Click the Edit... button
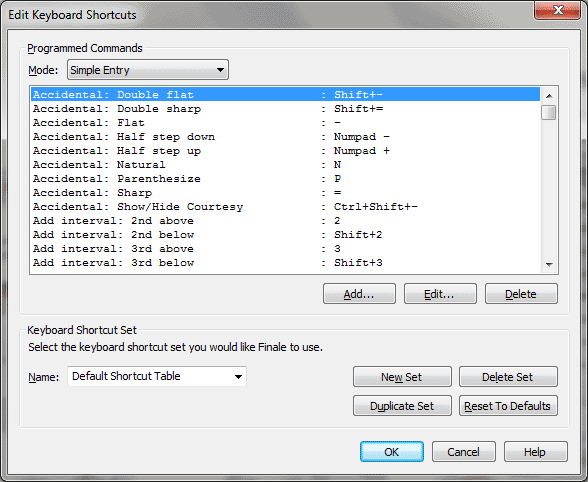The height and width of the screenshot is (482, 588). (440, 294)
